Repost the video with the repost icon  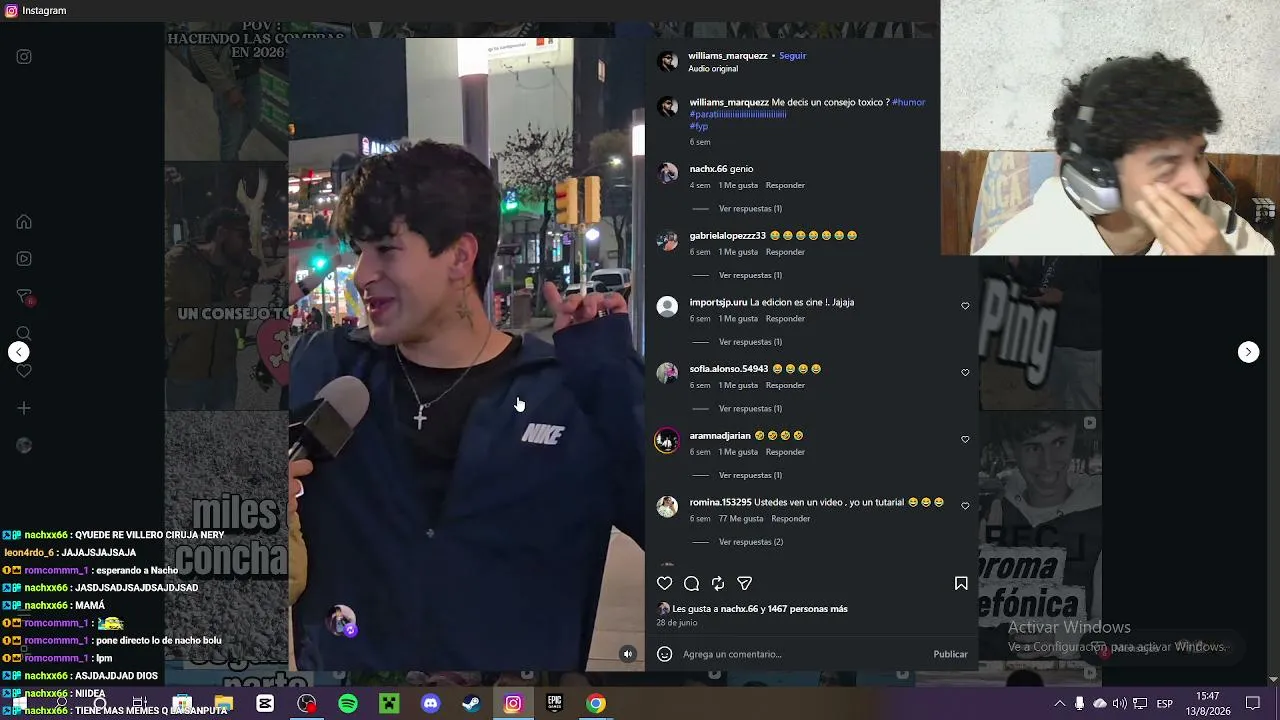(x=718, y=583)
